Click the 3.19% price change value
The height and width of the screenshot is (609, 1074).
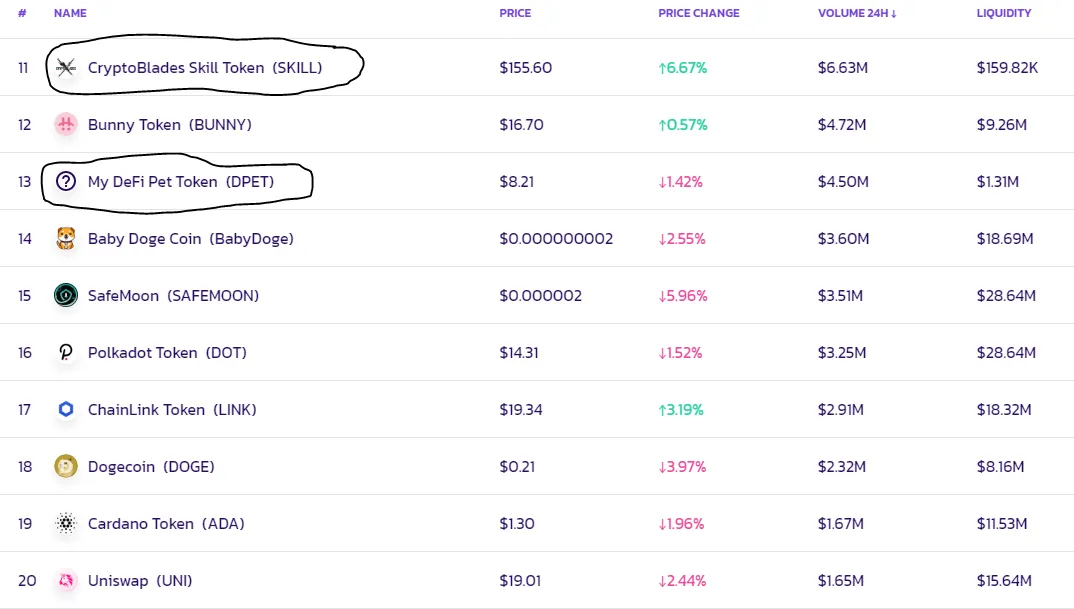[x=681, y=410]
